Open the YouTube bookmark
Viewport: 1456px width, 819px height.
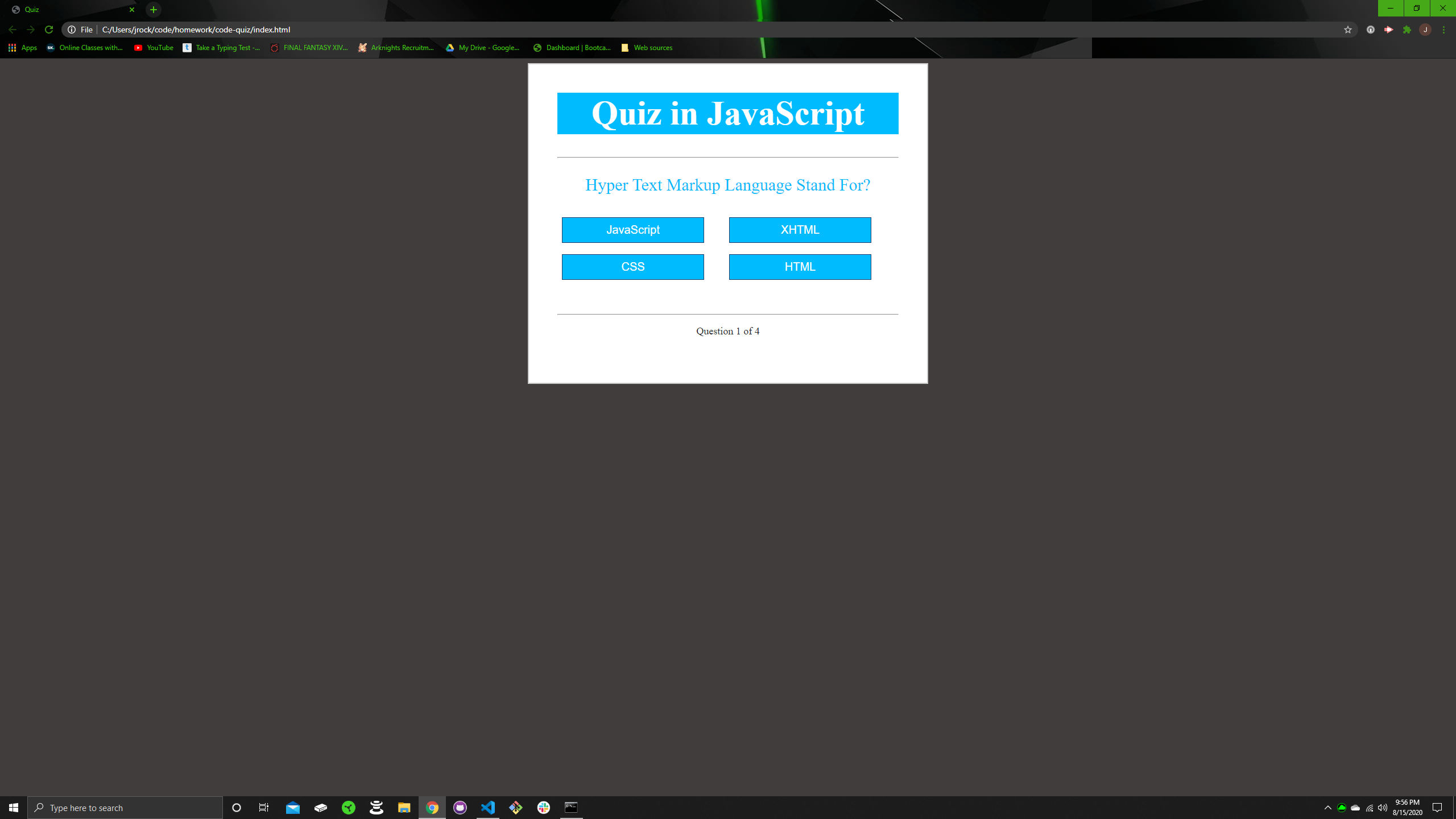[x=153, y=48]
